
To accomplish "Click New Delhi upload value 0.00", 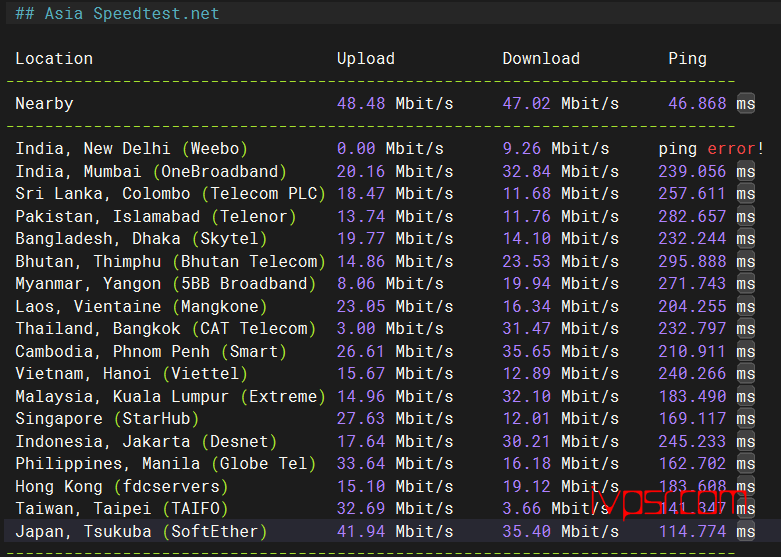I will 356,148.
